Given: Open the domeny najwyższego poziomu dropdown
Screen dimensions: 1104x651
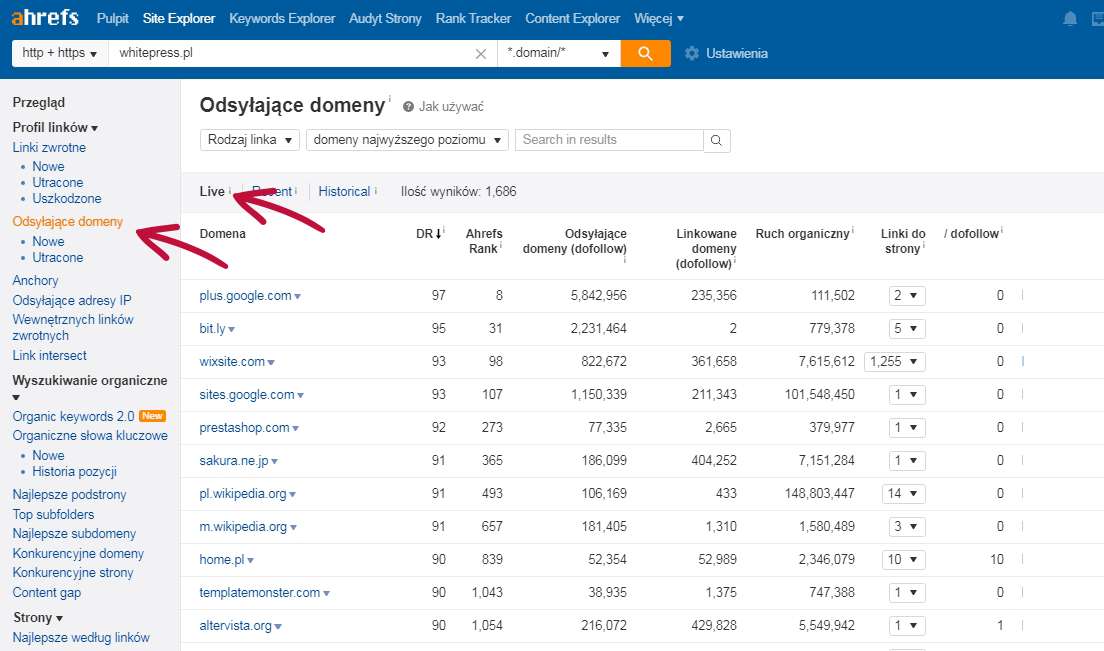Looking at the screenshot, I should (x=407, y=140).
